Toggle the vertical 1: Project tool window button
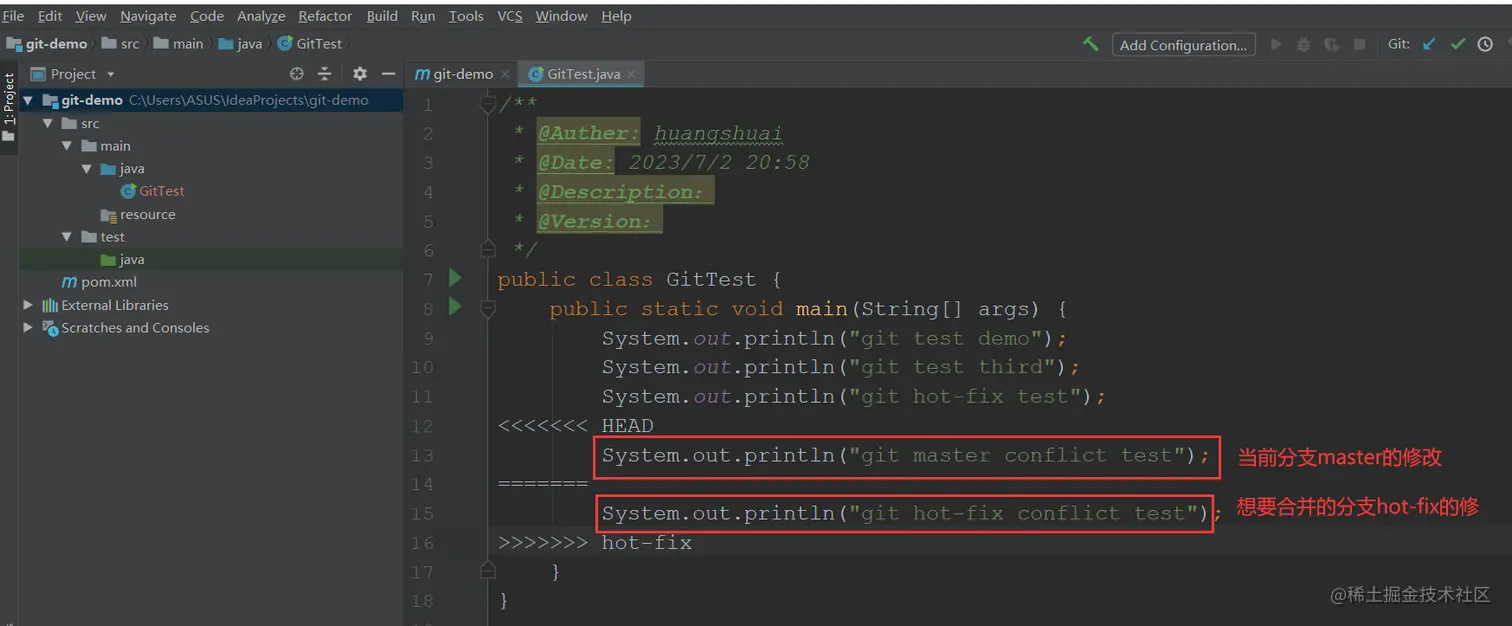 [9, 108]
